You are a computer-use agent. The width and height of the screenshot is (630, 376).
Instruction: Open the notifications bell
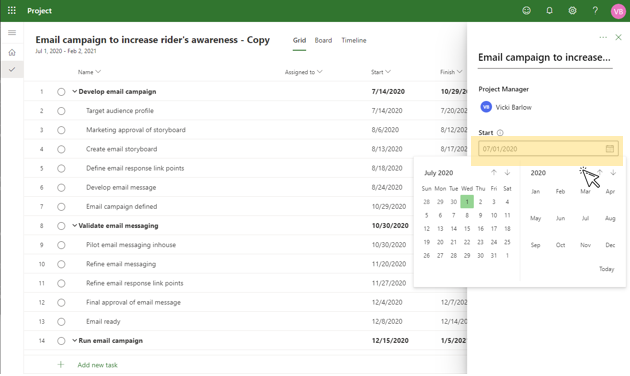tap(549, 11)
